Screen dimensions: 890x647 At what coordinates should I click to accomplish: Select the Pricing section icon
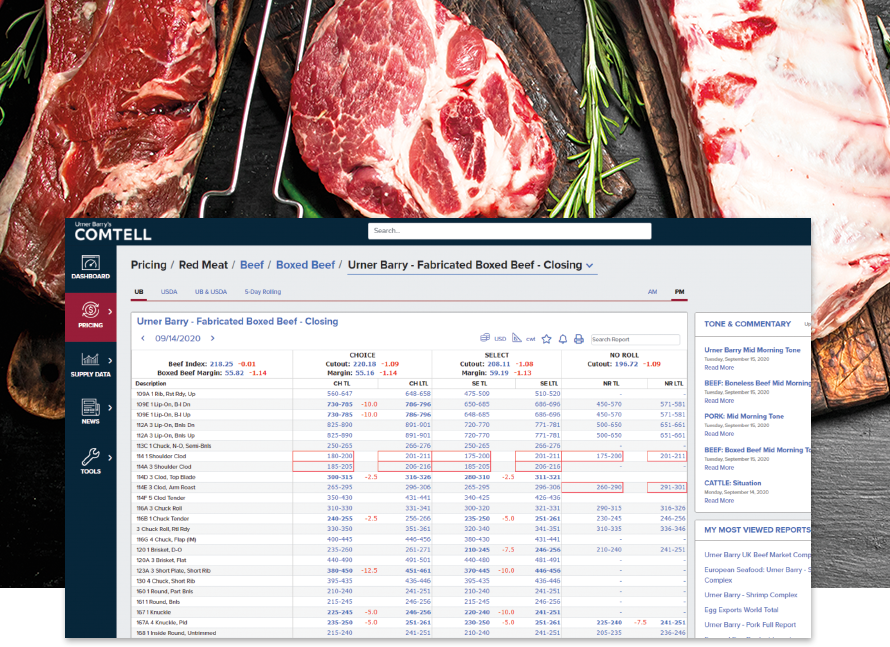coord(91,310)
